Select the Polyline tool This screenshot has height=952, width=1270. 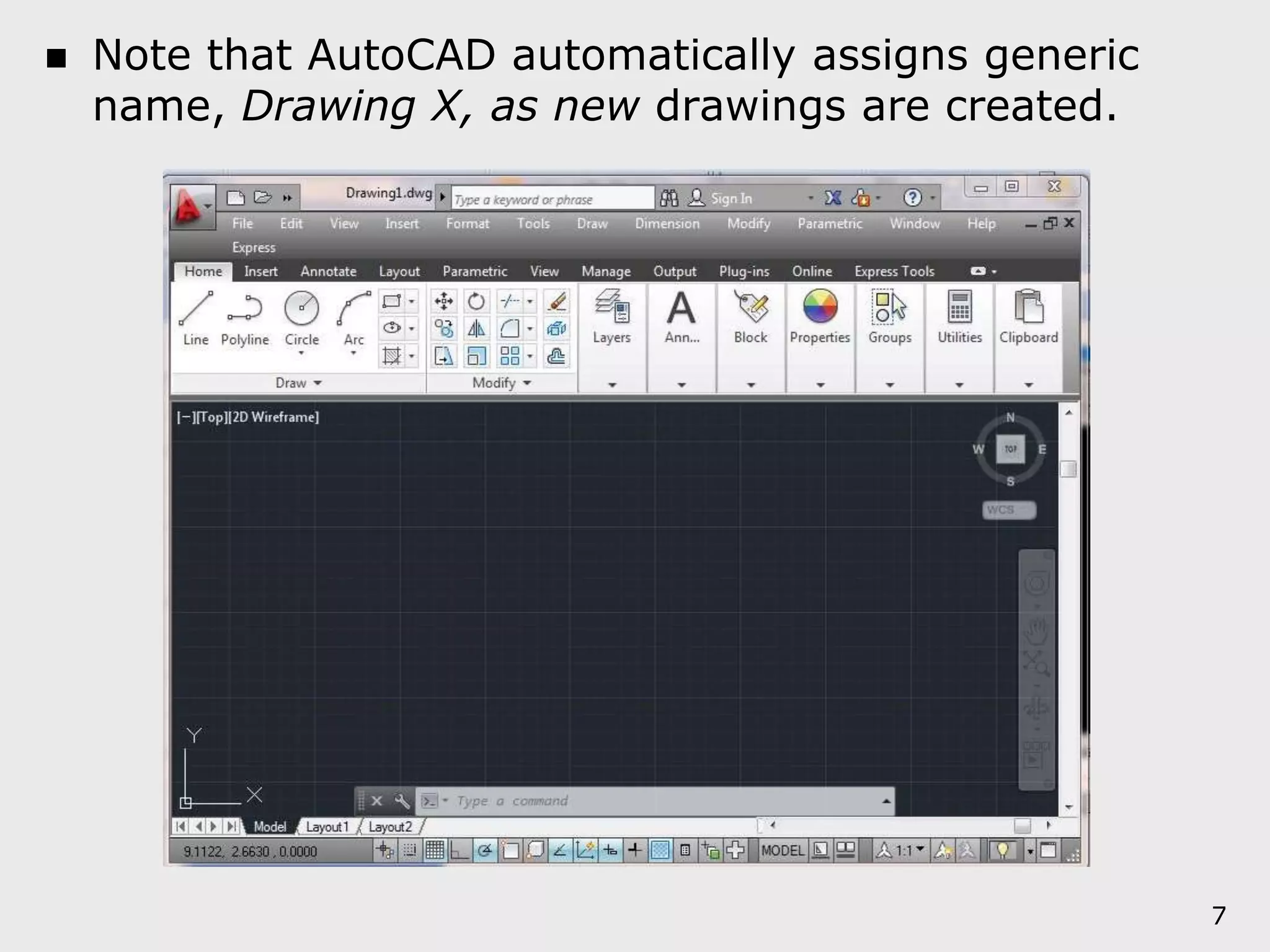point(245,317)
